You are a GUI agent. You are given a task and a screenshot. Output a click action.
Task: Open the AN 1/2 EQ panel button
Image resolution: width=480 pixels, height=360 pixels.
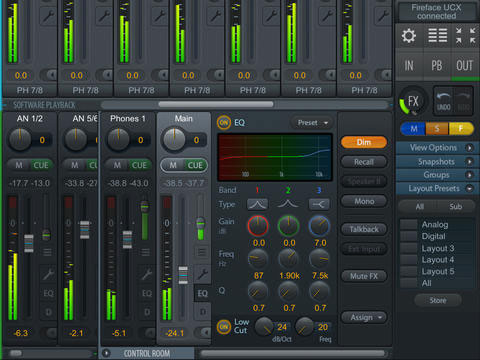pyautogui.click(x=48, y=294)
